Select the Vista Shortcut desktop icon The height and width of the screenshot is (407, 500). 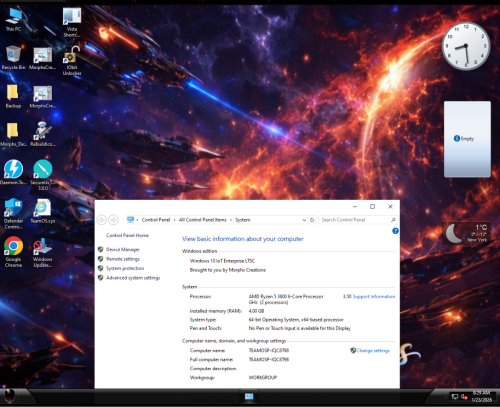pyautogui.click(x=72, y=22)
